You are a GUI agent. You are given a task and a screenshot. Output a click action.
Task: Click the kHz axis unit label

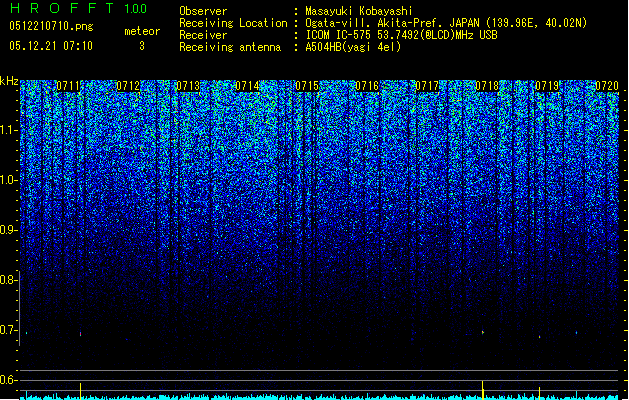coord(9,81)
